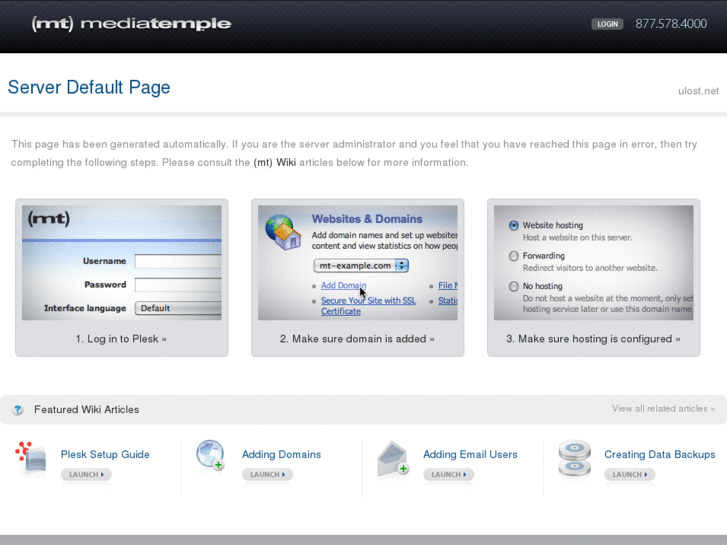
Task: Open the hosting options screenshot thumbnail
Action: coord(593,263)
